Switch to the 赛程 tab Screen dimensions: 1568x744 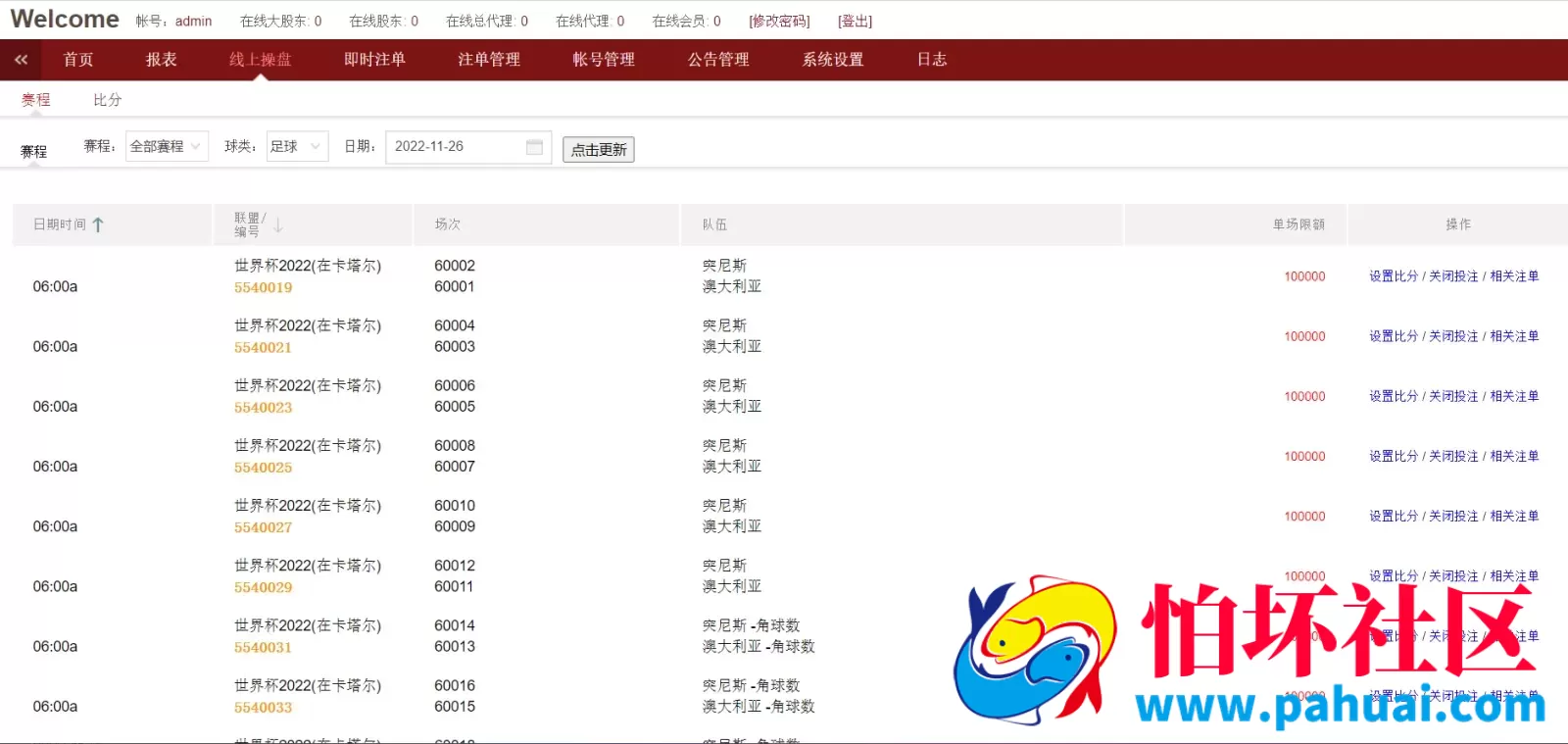36,100
